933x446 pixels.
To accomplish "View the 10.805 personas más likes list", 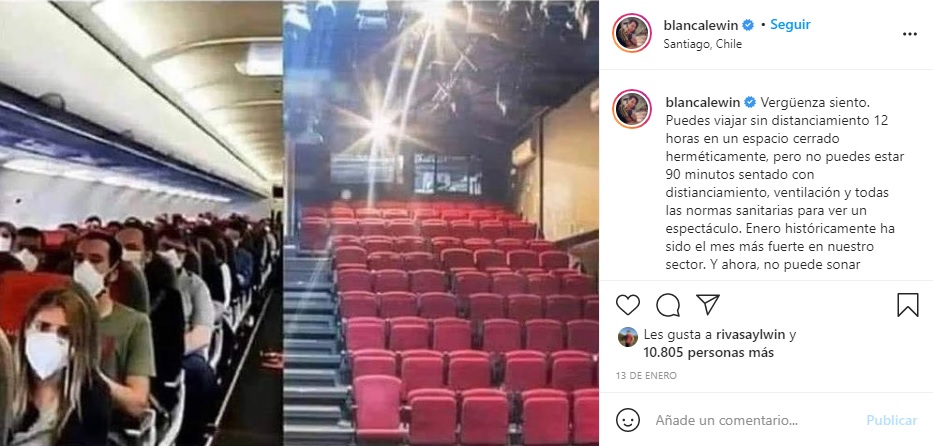I will tap(709, 353).
